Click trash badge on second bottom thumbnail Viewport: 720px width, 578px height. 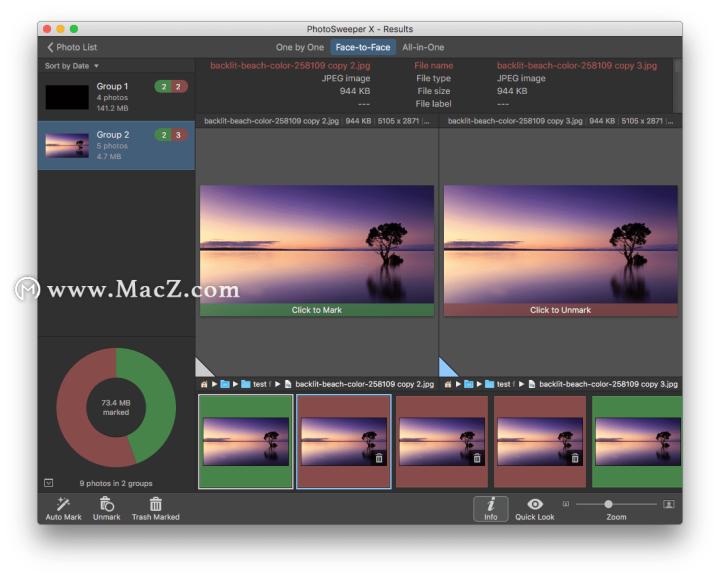(378, 458)
